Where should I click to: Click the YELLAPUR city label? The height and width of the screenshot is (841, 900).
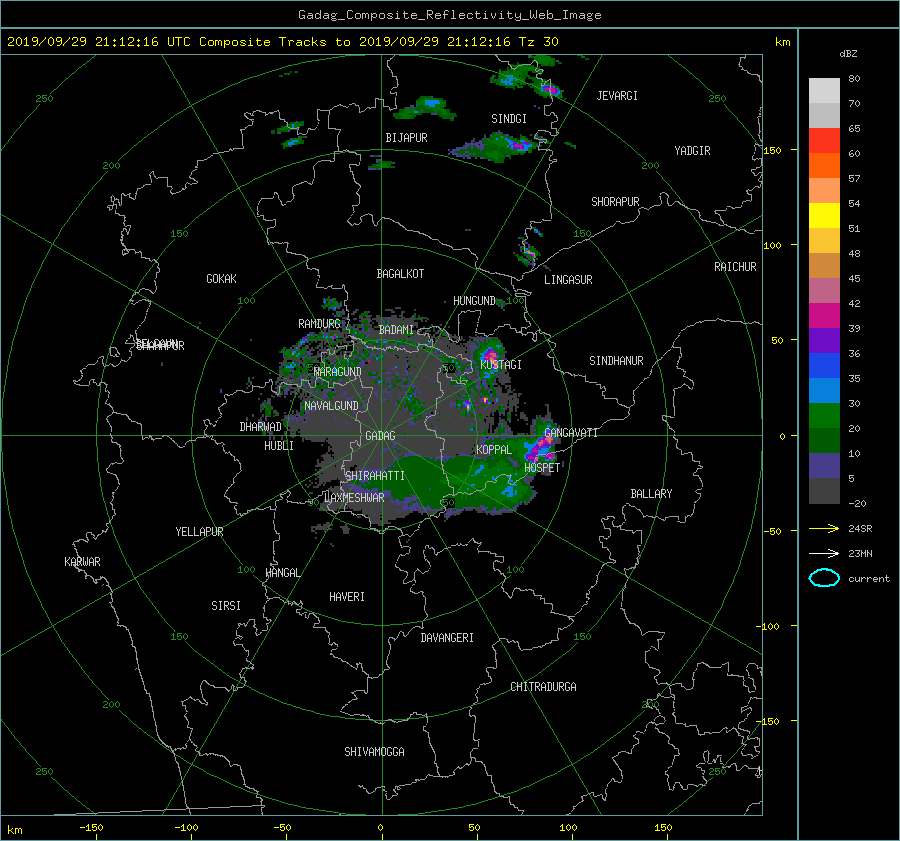pos(199,532)
